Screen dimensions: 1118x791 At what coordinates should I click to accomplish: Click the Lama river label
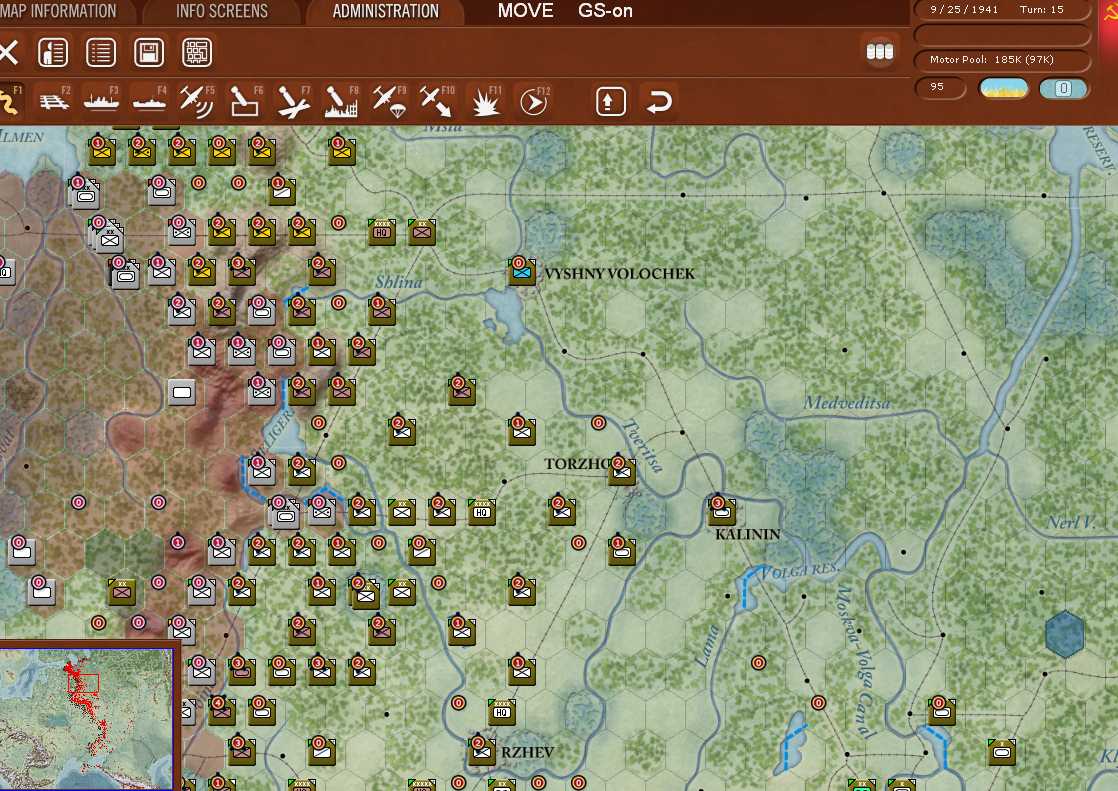pos(707,646)
